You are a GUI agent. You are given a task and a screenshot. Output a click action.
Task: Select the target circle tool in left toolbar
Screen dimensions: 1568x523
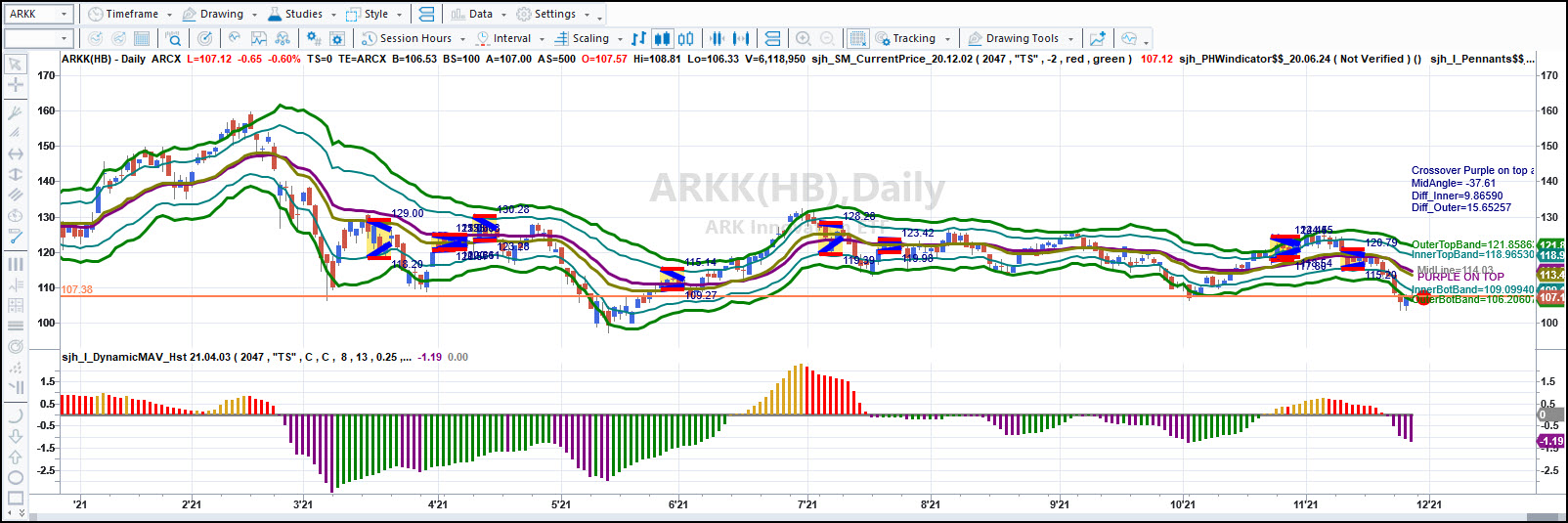pos(16,346)
